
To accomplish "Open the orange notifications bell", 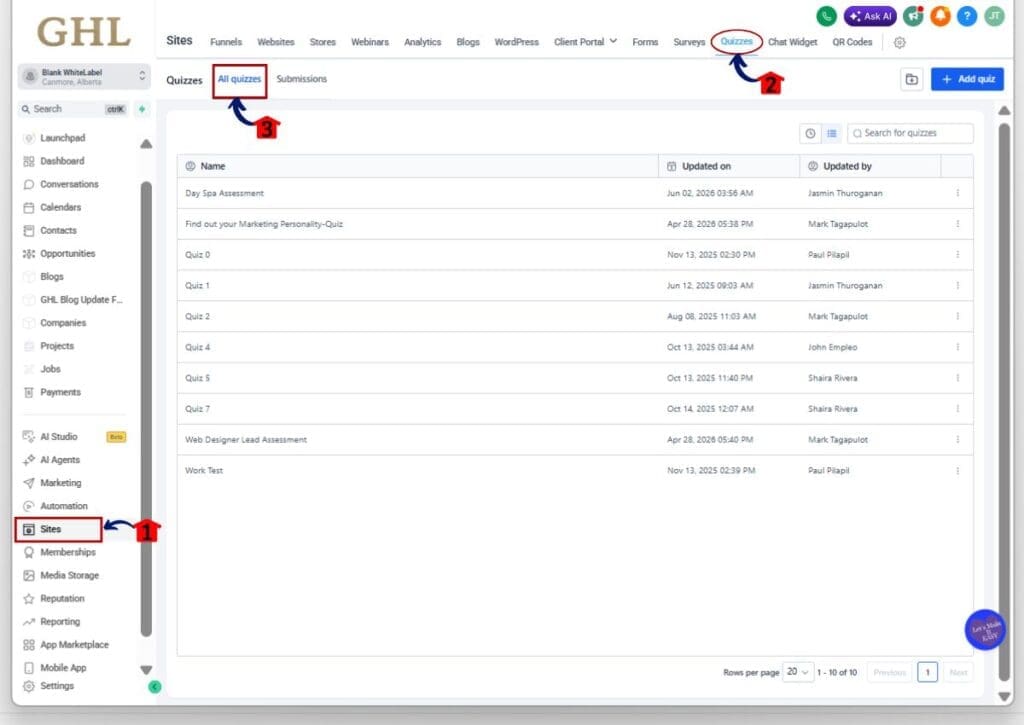I will (x=940, y=16).
